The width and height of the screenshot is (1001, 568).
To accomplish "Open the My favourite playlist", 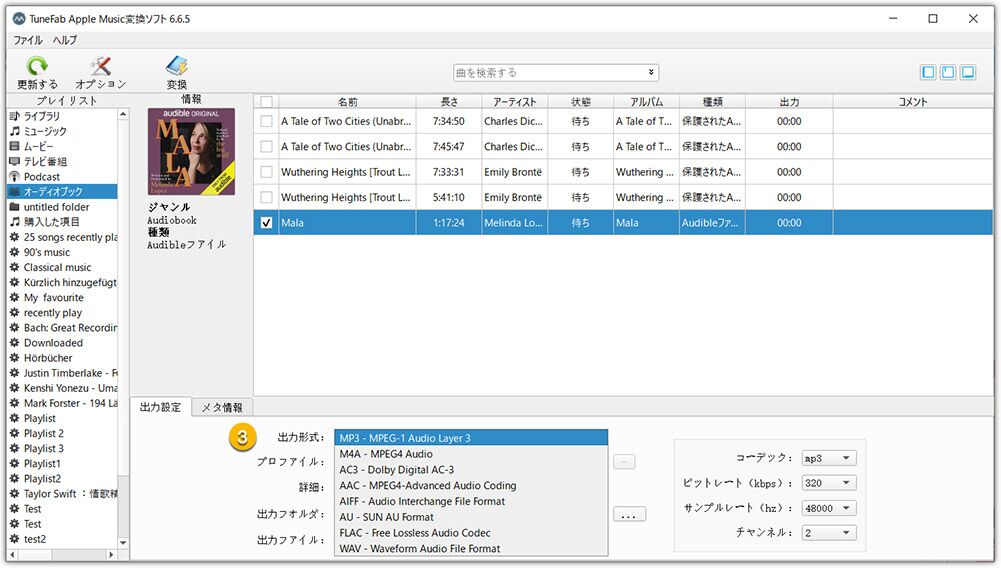I will (x=54, y=297).
